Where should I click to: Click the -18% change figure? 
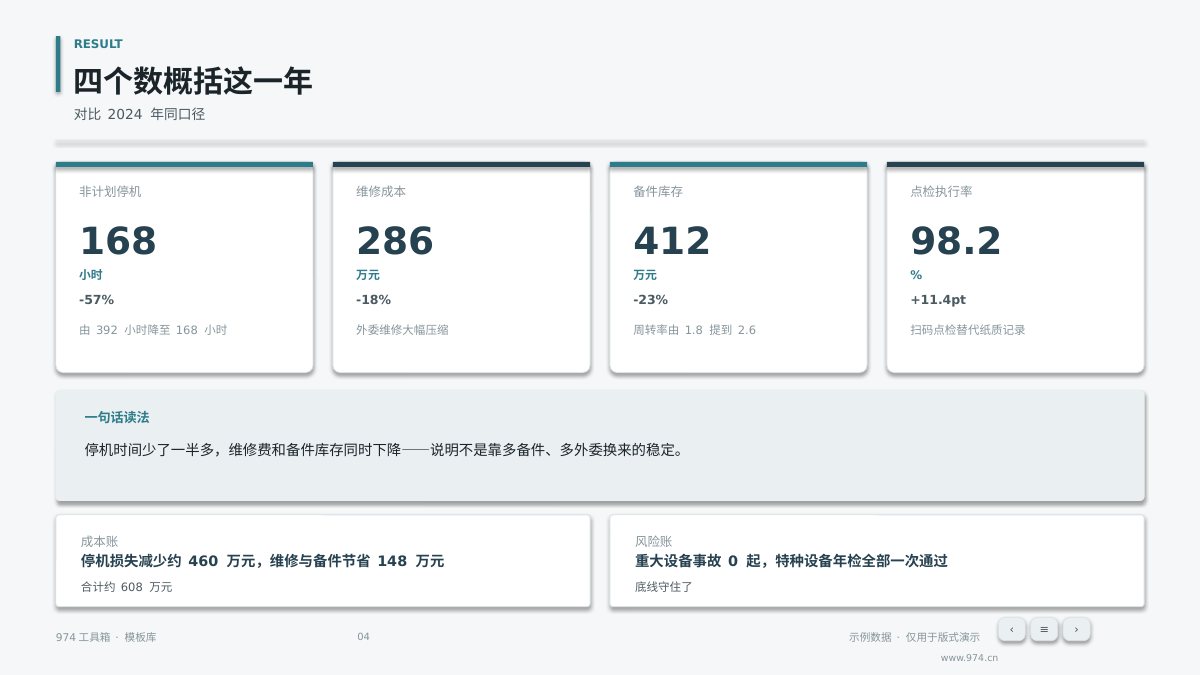pyautogui.click(x=374, y=300)
